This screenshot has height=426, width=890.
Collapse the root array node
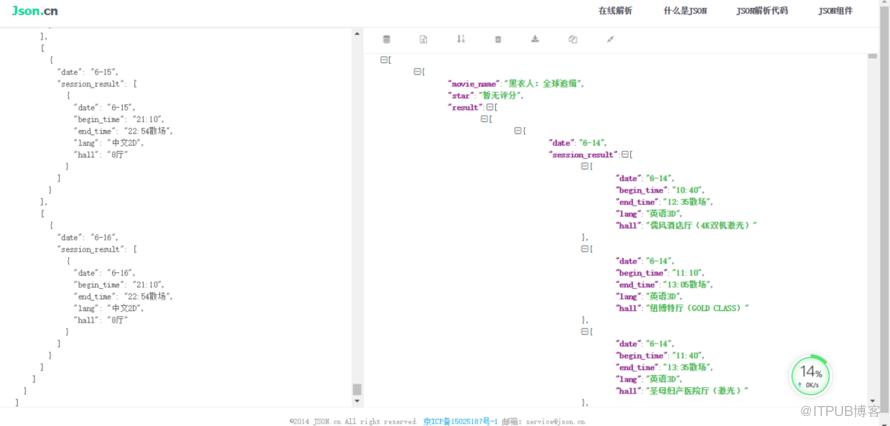pyautogui.click(x=384, y=60)
